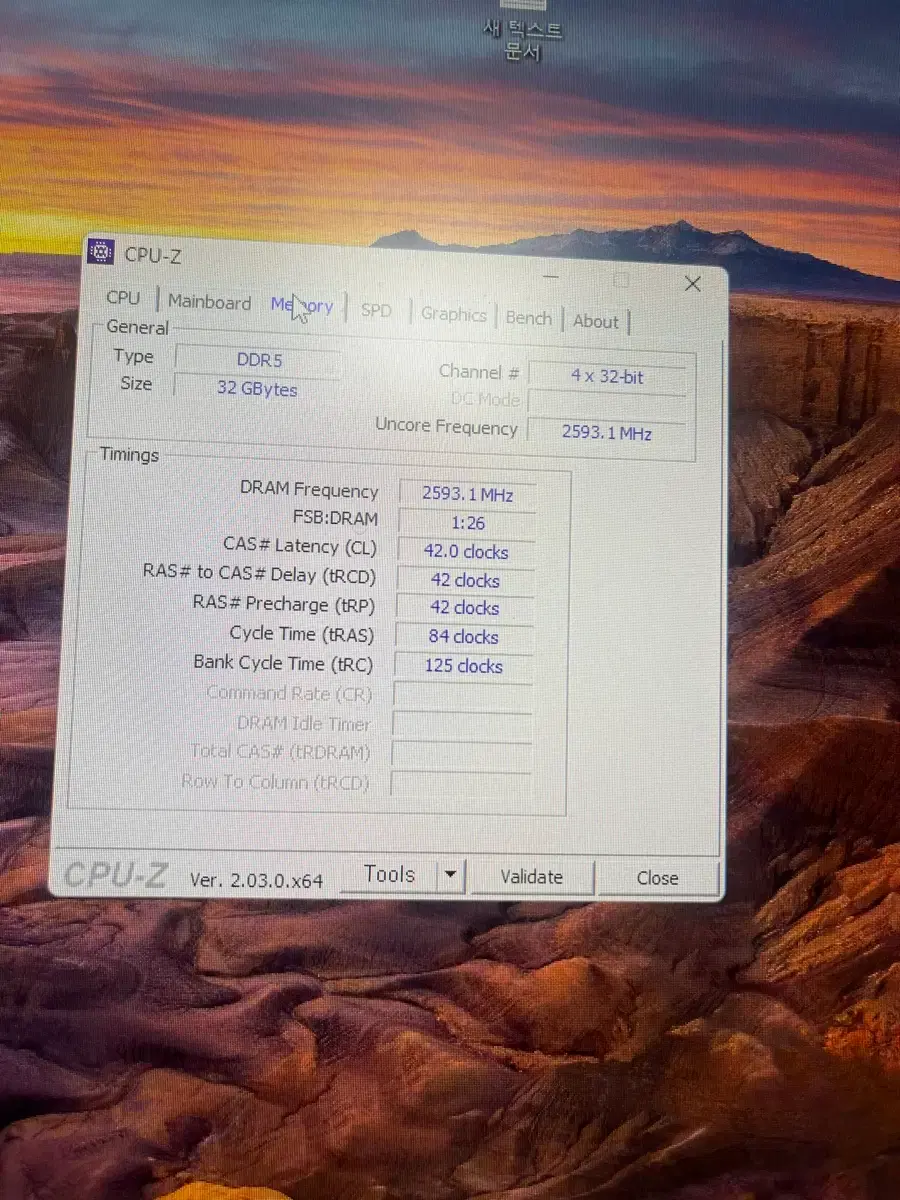The width and height of the screenshot is (900, 1200).
Task: Open the CPU tab
Action: pos(123,298)
